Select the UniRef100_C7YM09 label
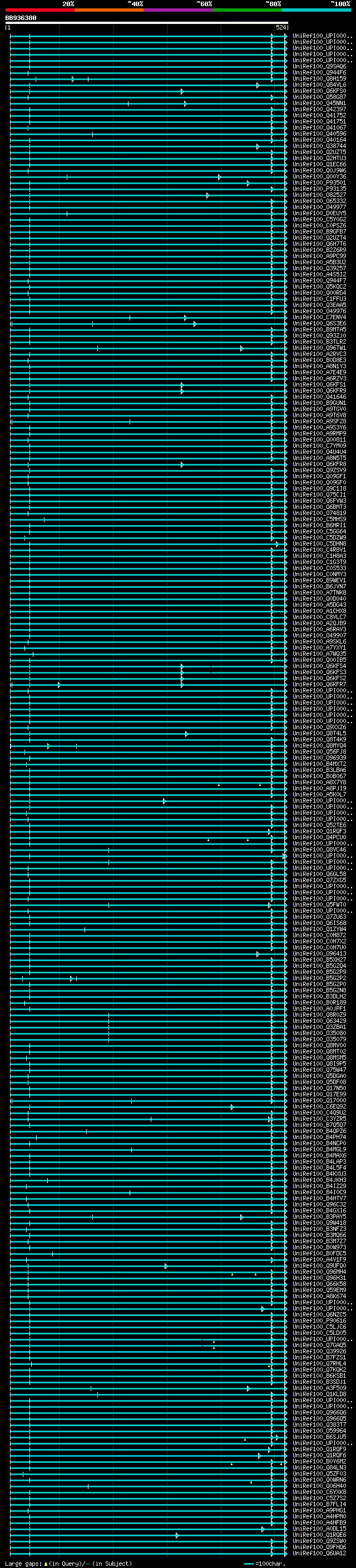This screenshot has height=1568, width=356. coord(319,446)
